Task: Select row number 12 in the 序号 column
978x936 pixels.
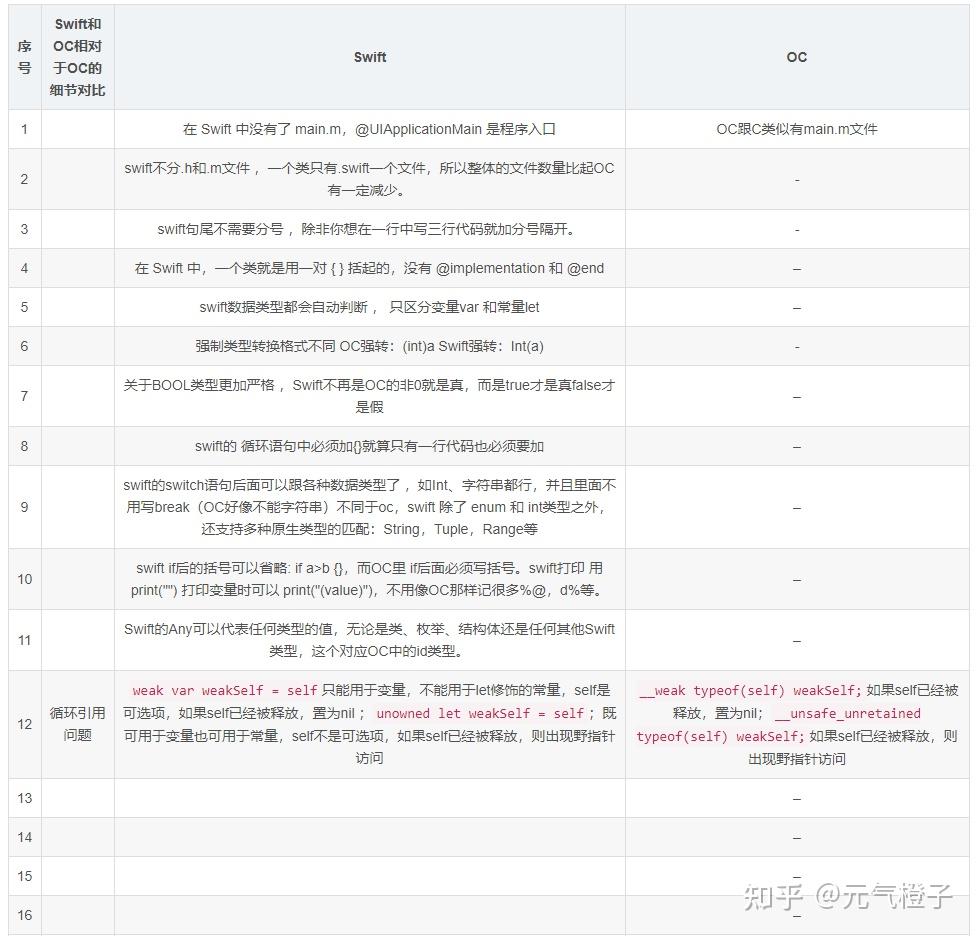Action: [23, 724]
